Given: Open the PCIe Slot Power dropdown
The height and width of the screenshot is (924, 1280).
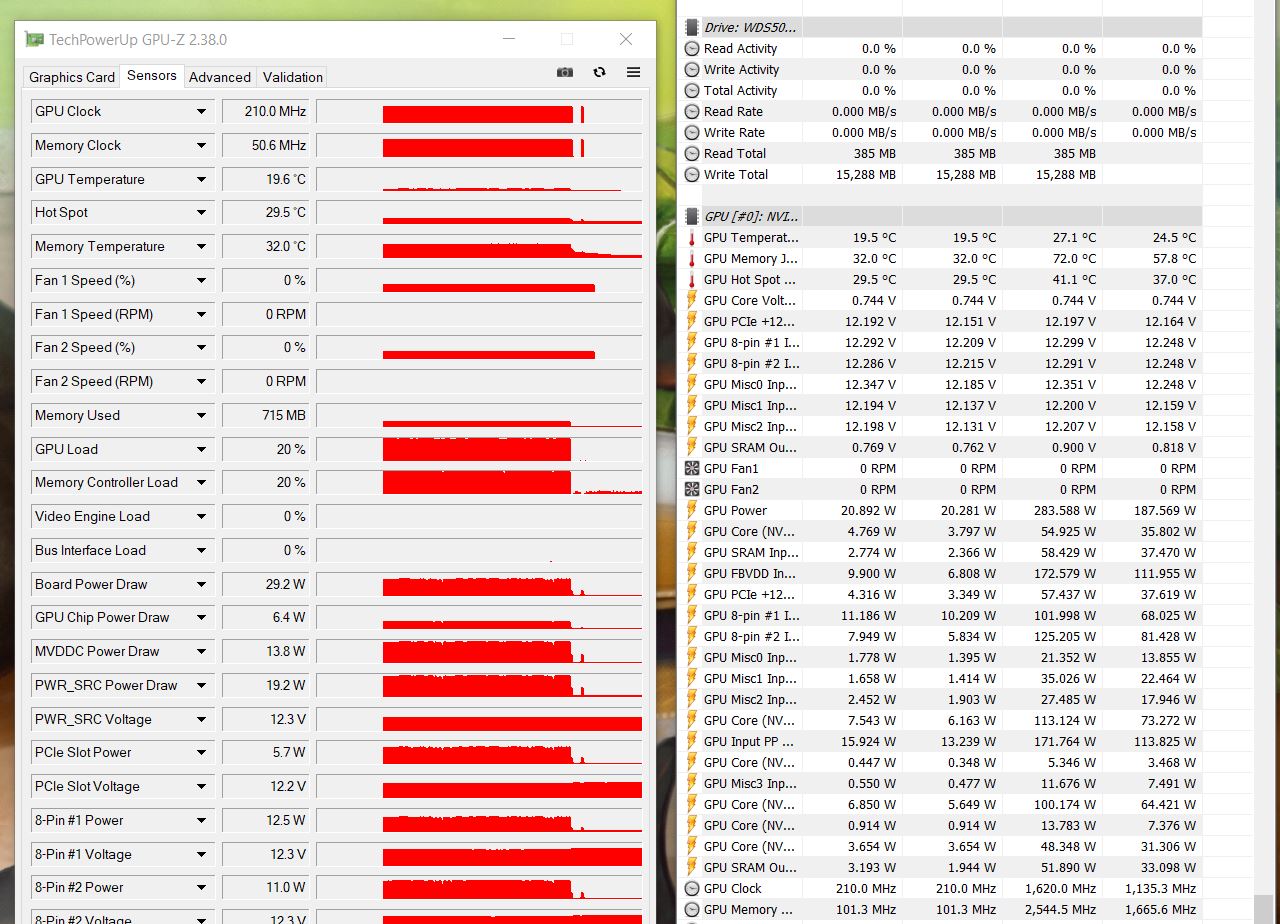Looking at the screenshot, I should pos(201,753).
